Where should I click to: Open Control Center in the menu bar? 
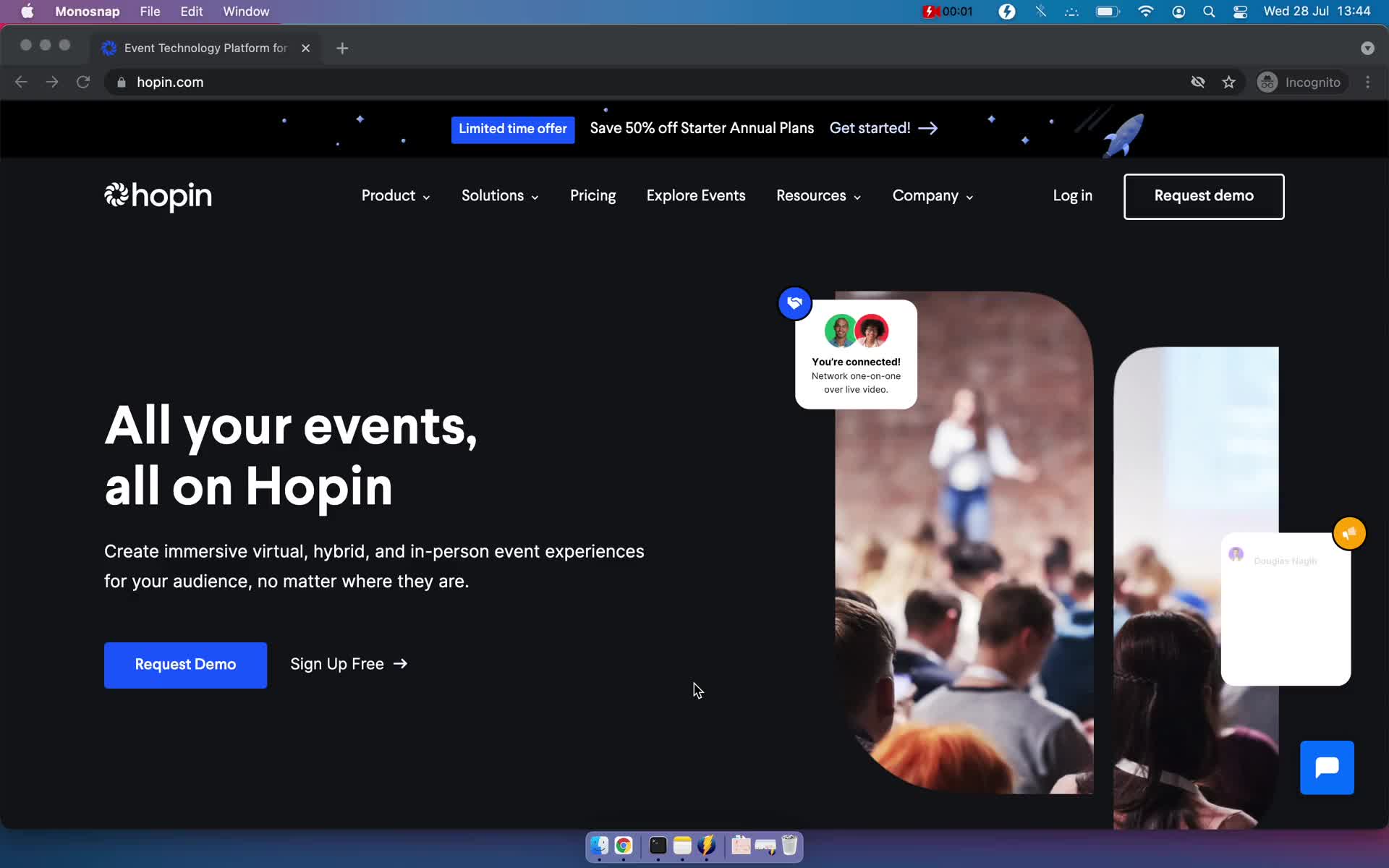click(x=1240, y=12)
